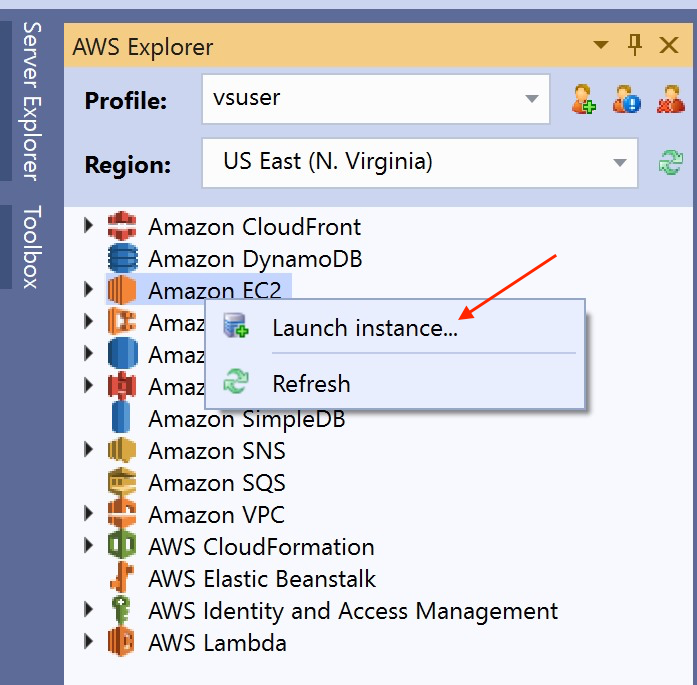
Task: Close the AWS Explorer panel
Action: [x=669, y=45]
